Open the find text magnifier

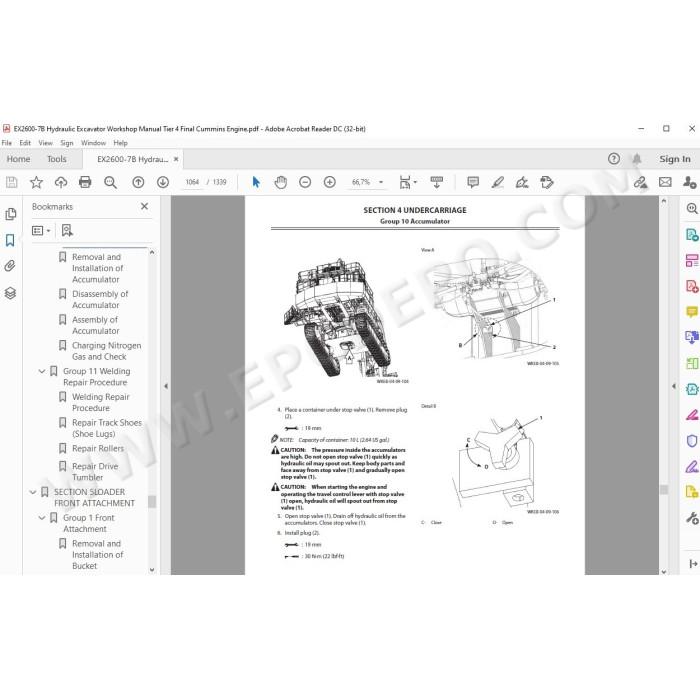(110, 182)
